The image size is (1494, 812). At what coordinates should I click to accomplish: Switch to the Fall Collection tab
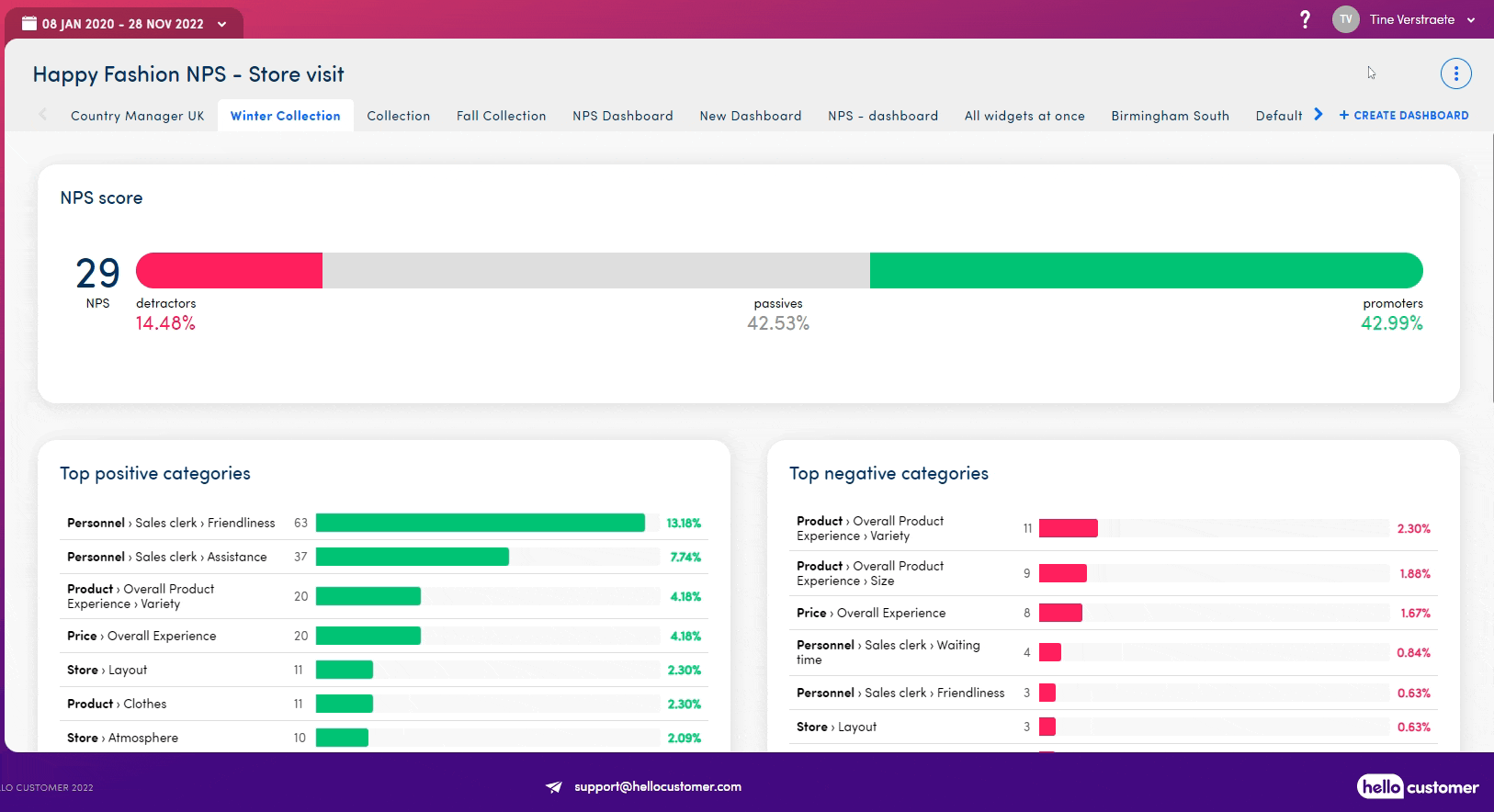tap(501, 116)
